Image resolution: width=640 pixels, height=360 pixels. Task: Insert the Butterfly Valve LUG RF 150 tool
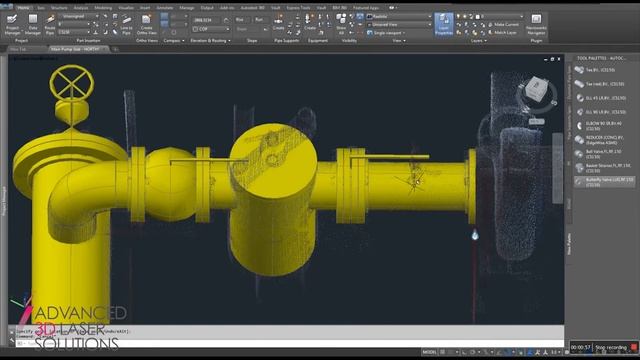(604, 182)
